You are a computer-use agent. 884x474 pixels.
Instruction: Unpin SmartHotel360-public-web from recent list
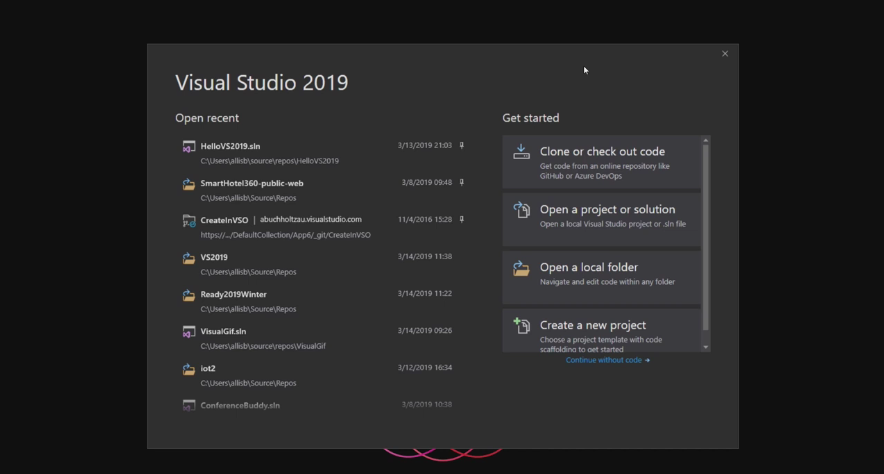(462, 183)
